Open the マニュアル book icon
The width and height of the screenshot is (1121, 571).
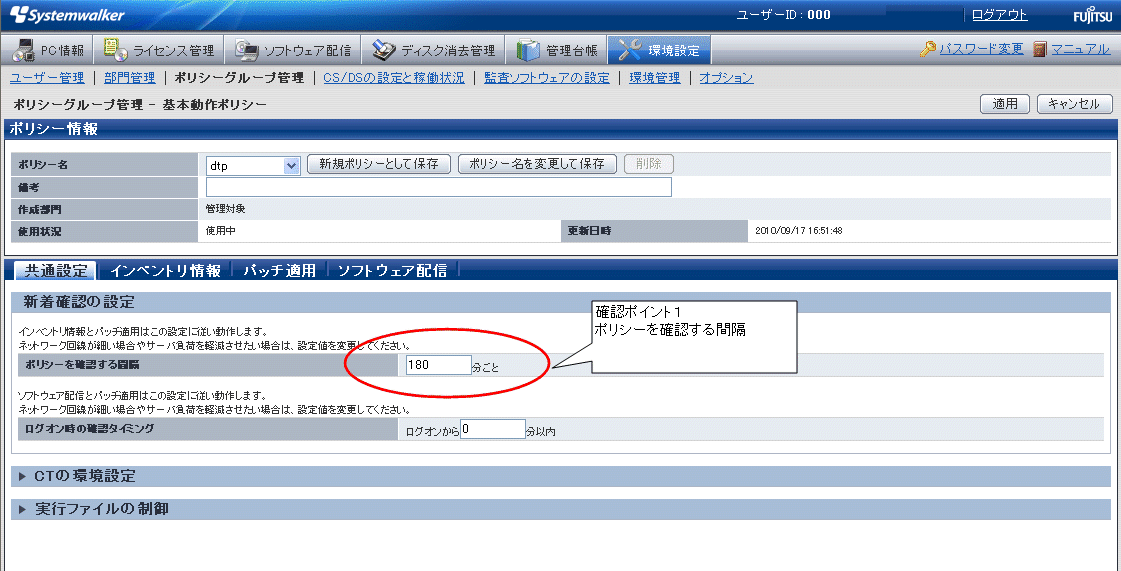click(1040, 49)
